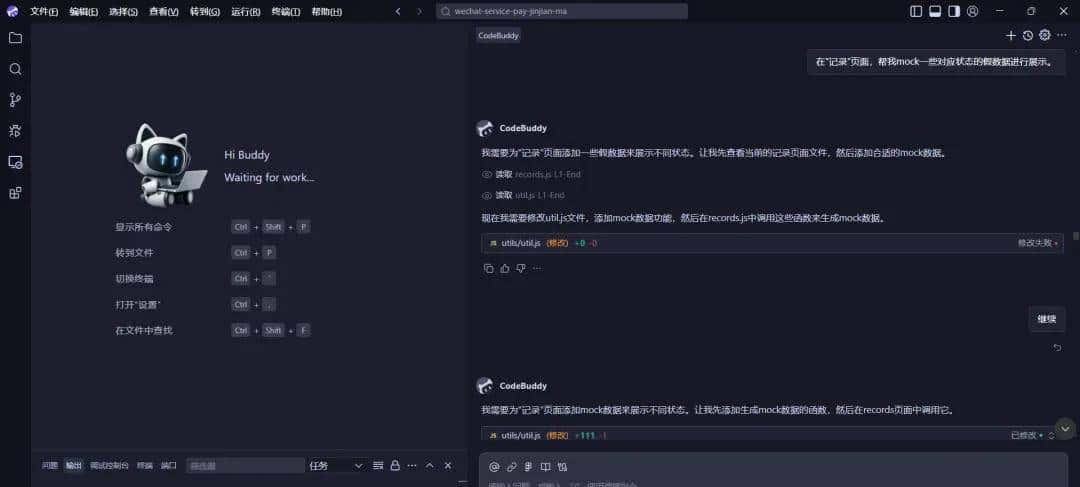The height and width of the screenshot is (487, 1080).
Task: Open chat history with the clock icon
Action: [1028, 35]
